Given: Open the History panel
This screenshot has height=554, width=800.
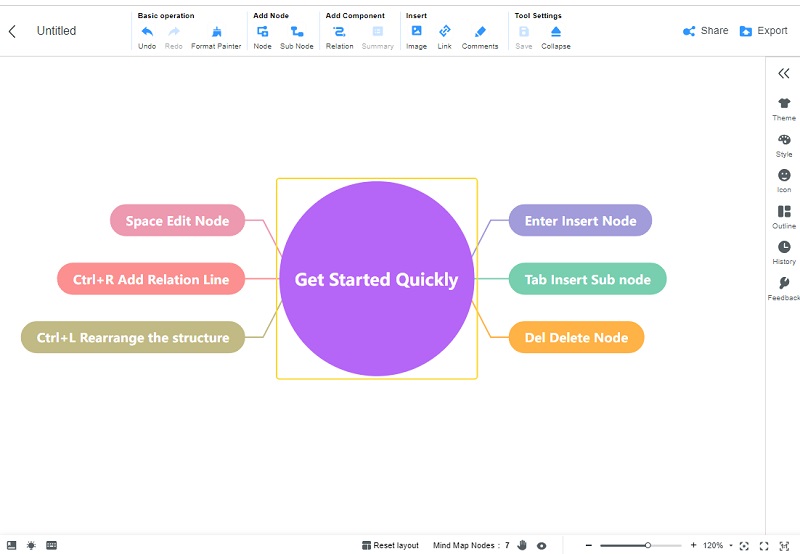Looking at the screenshot, I should (x=784, y=253).
